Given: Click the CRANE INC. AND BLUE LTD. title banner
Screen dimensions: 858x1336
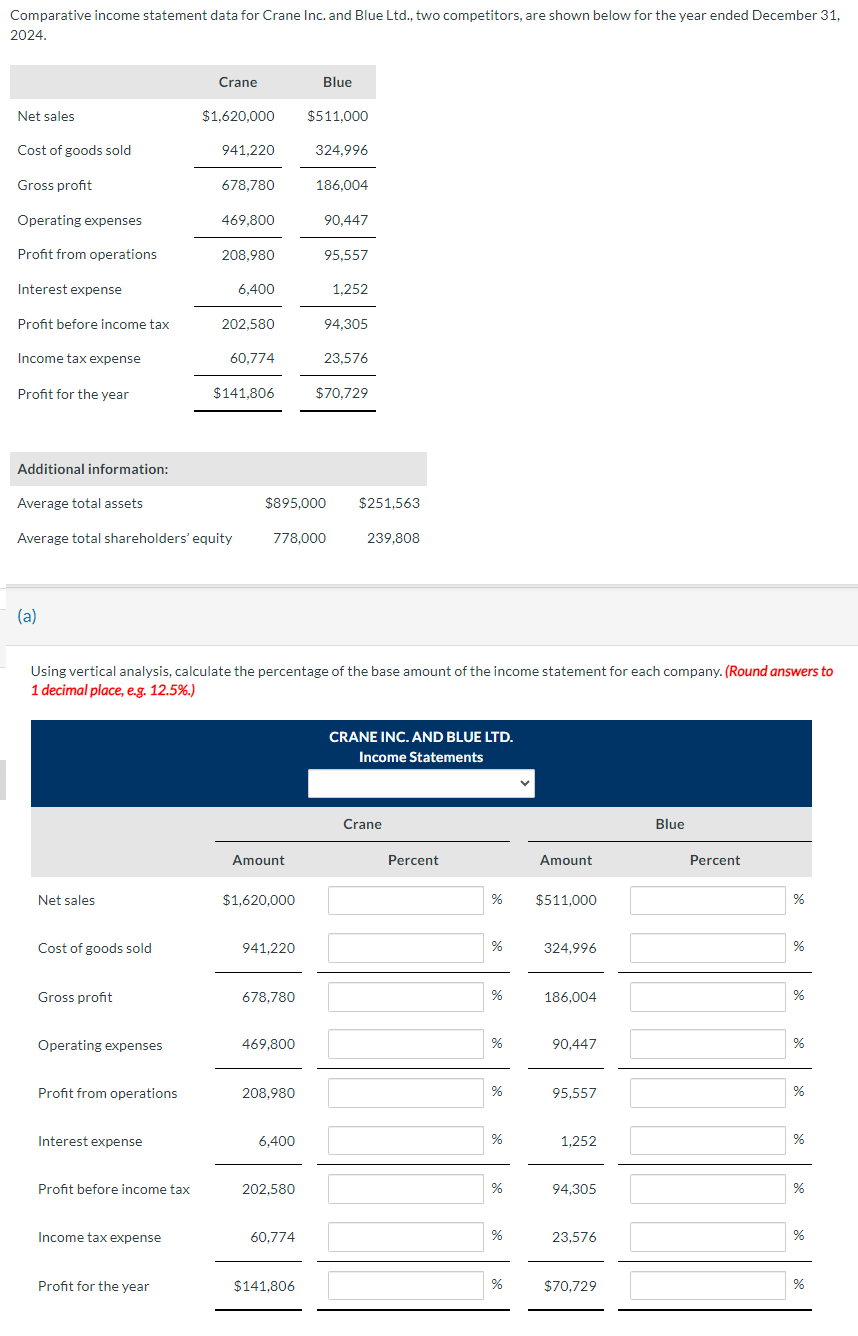Looking at the screenshot, I should [421, 737].
